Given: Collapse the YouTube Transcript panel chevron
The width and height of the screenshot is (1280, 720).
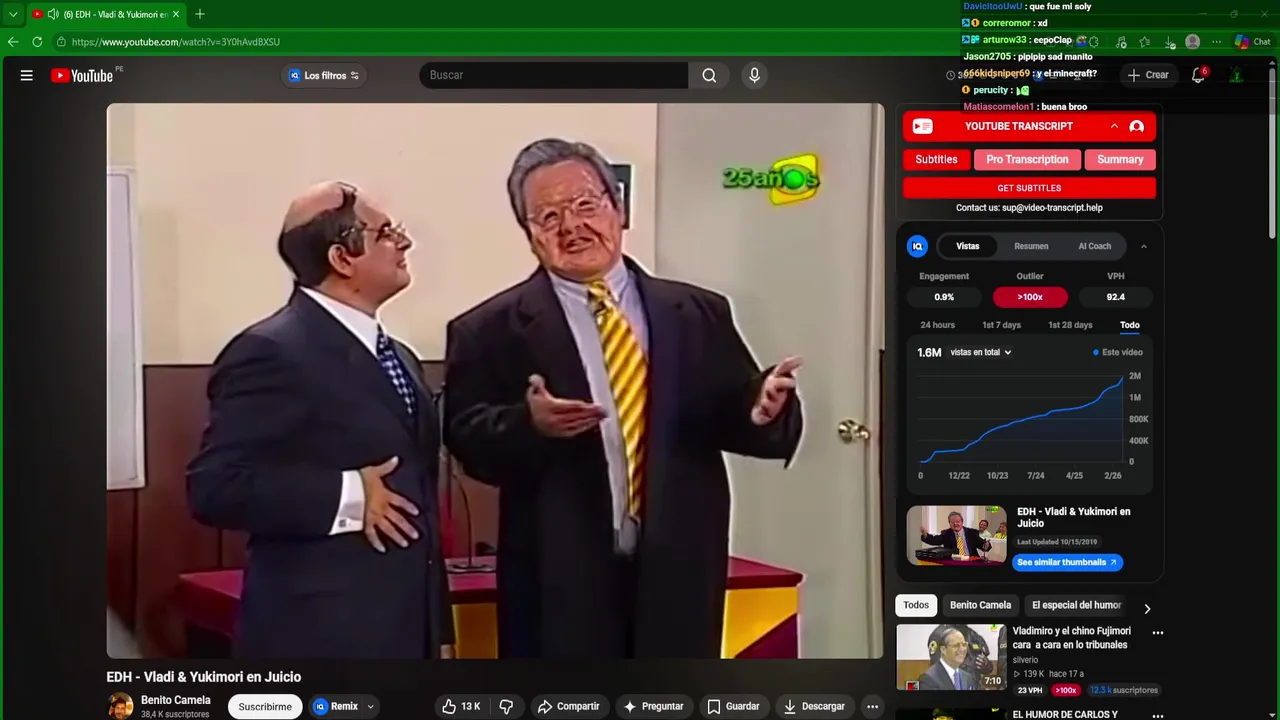Looking at the screenshot, I should click(1114, 126).
